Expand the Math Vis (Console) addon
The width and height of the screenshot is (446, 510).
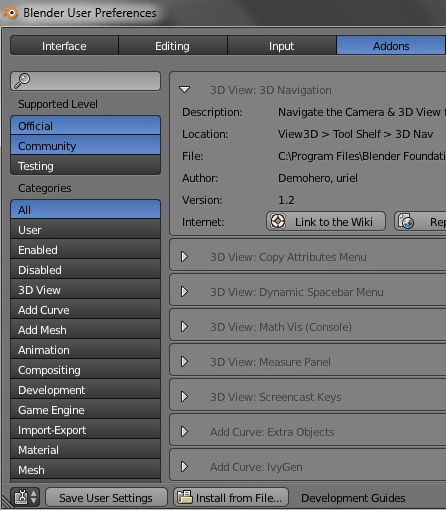[184, 327]
